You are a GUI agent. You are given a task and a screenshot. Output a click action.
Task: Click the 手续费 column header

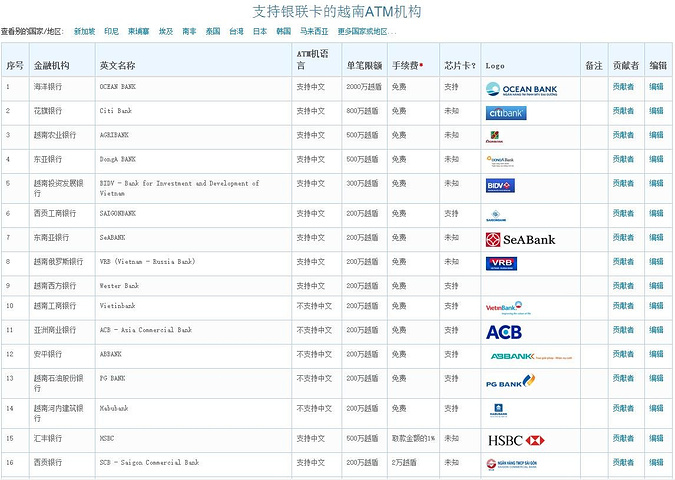click(407, 65)
